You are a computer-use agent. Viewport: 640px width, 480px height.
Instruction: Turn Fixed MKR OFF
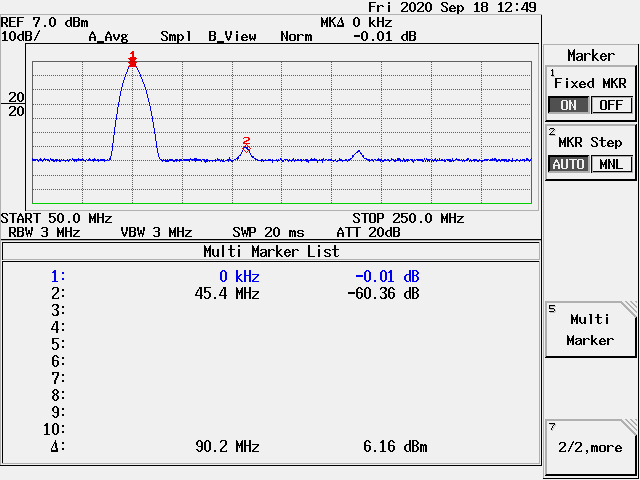(611, 105)
